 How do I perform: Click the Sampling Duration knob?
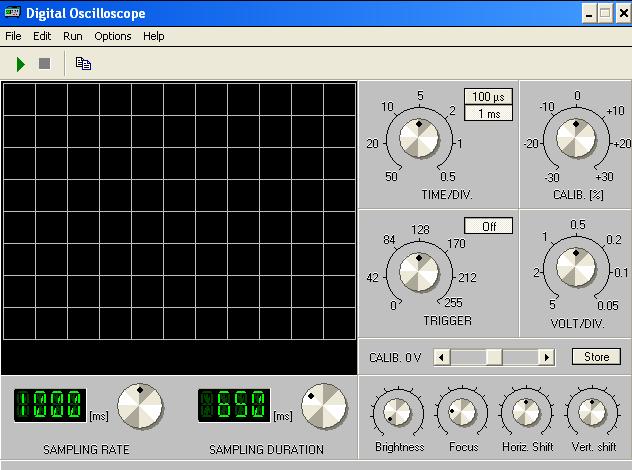coord(323,405)
